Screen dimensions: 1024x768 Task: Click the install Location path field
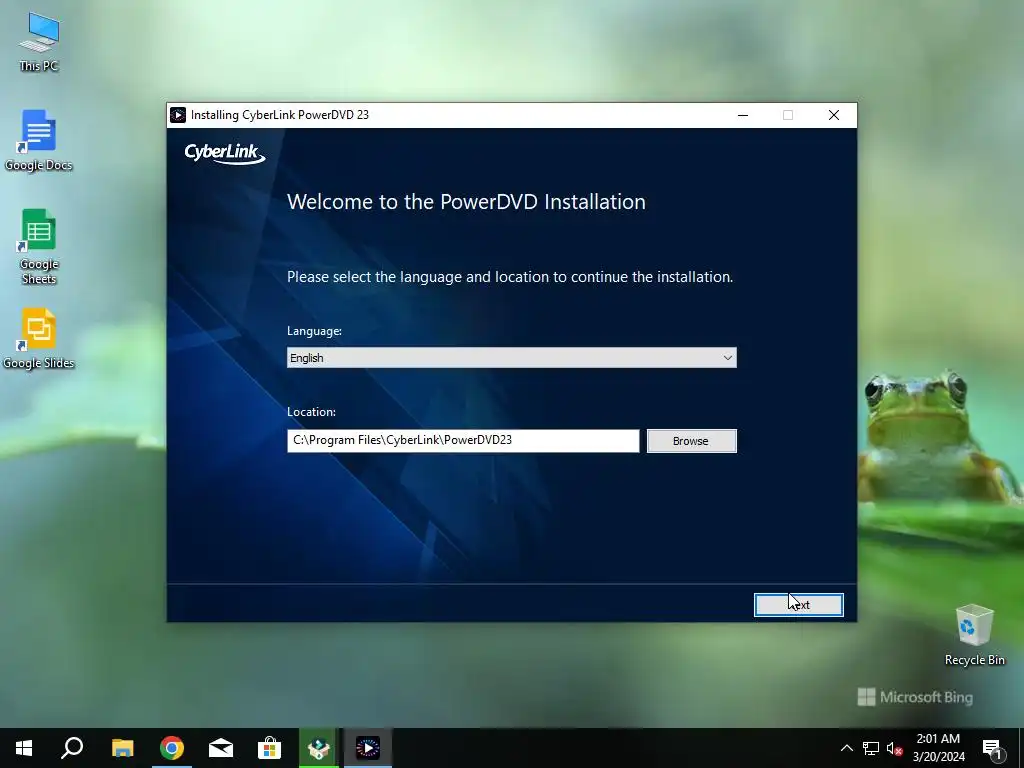pos(462,441)
